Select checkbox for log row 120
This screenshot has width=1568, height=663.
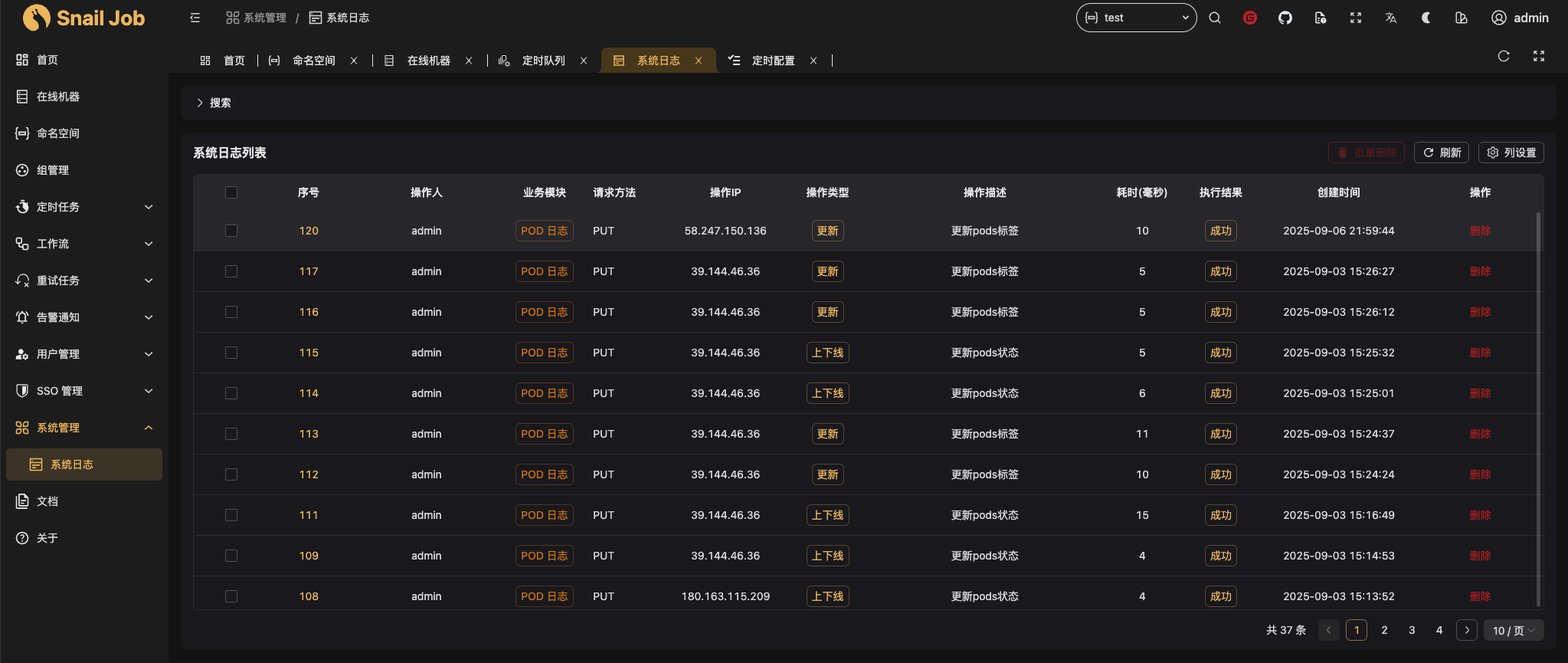coord(231,231)
